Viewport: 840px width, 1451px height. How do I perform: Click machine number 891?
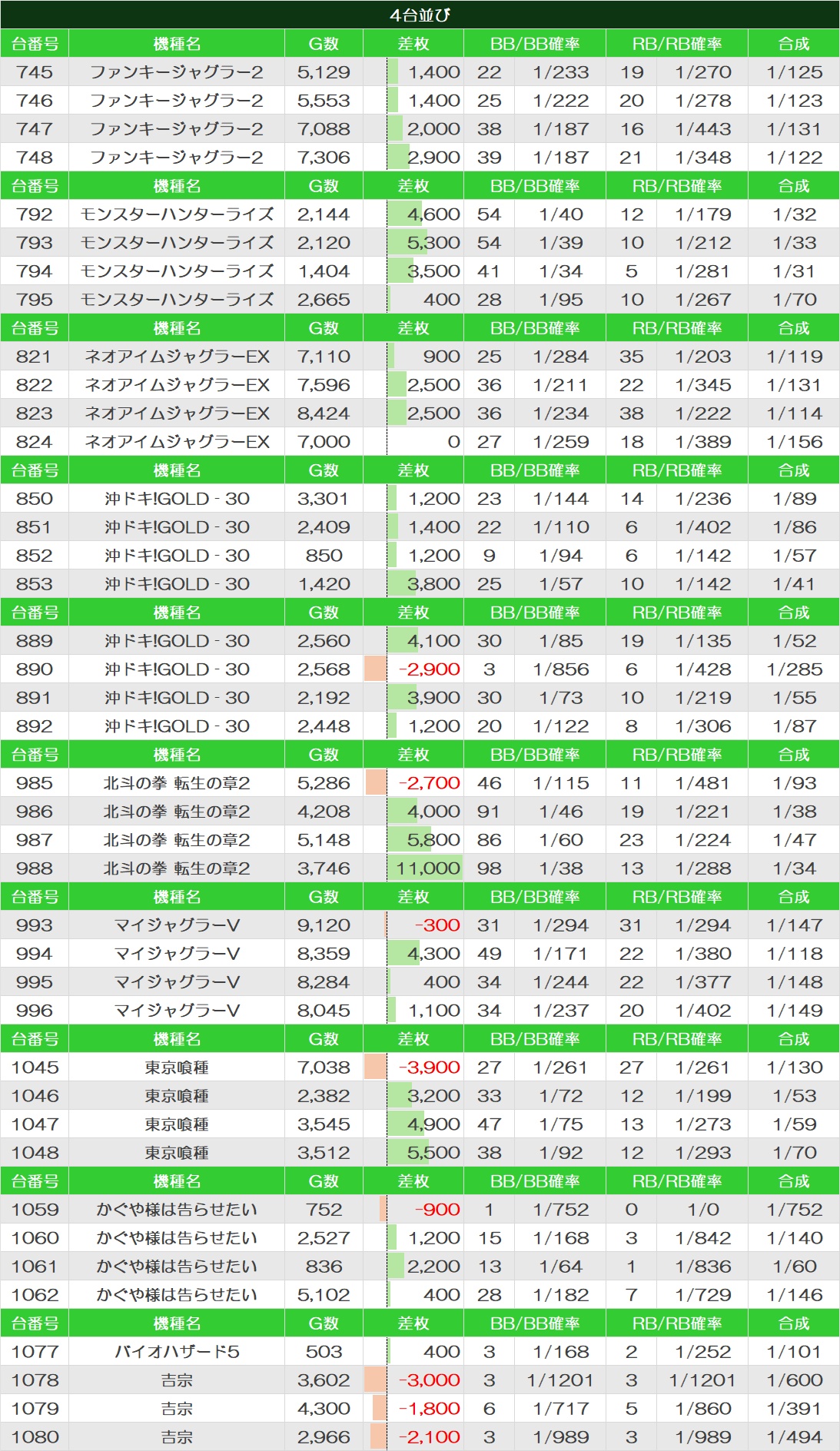pyautogui.click(x=35, y=698)
